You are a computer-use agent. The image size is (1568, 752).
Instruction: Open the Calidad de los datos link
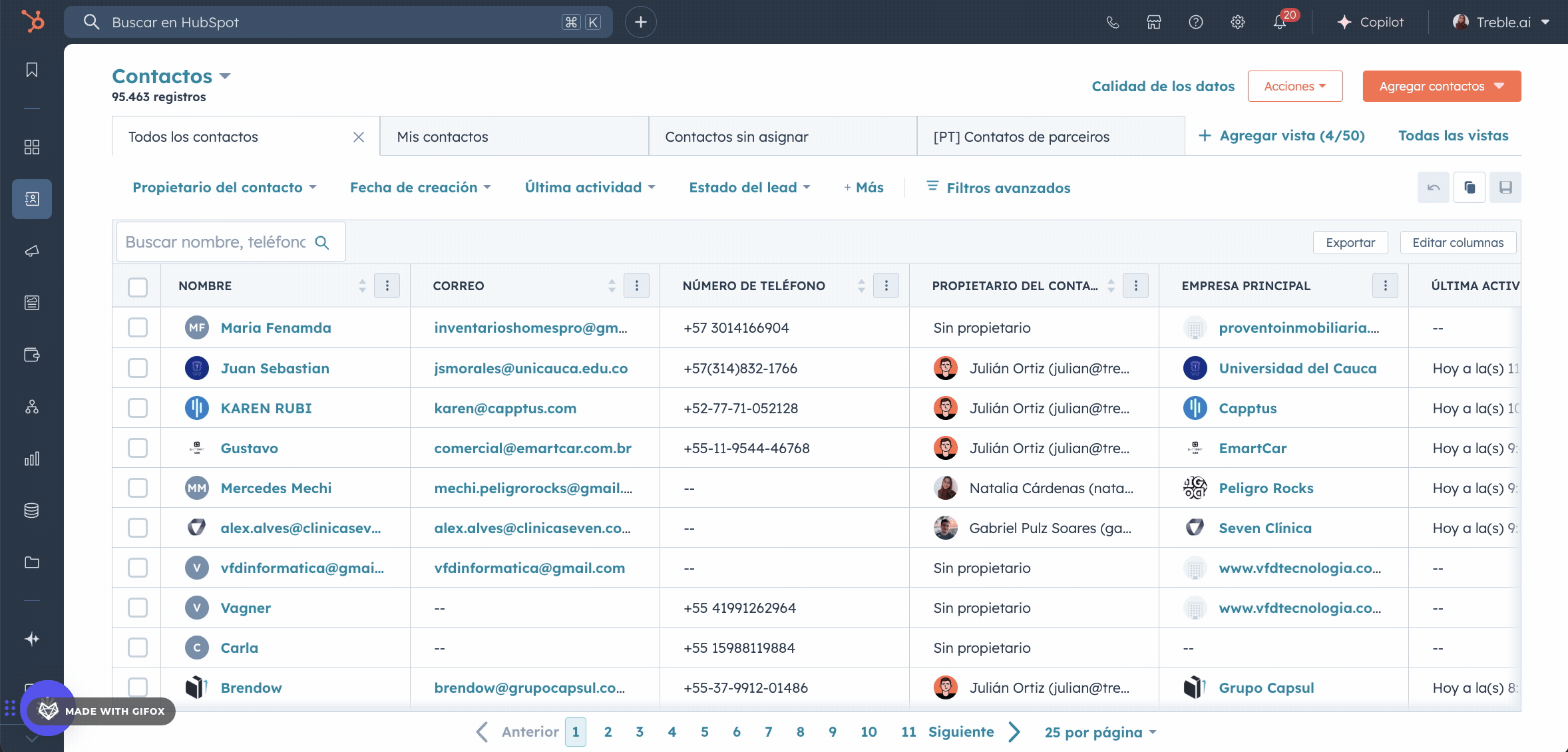pos(1163,87)
